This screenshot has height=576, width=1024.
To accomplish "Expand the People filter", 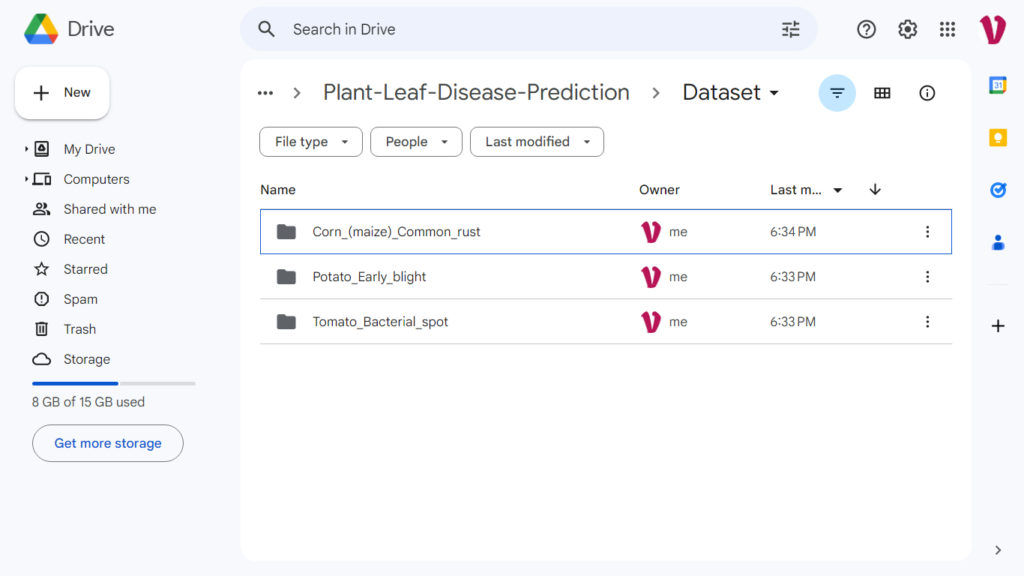I will tap(416, 142).
